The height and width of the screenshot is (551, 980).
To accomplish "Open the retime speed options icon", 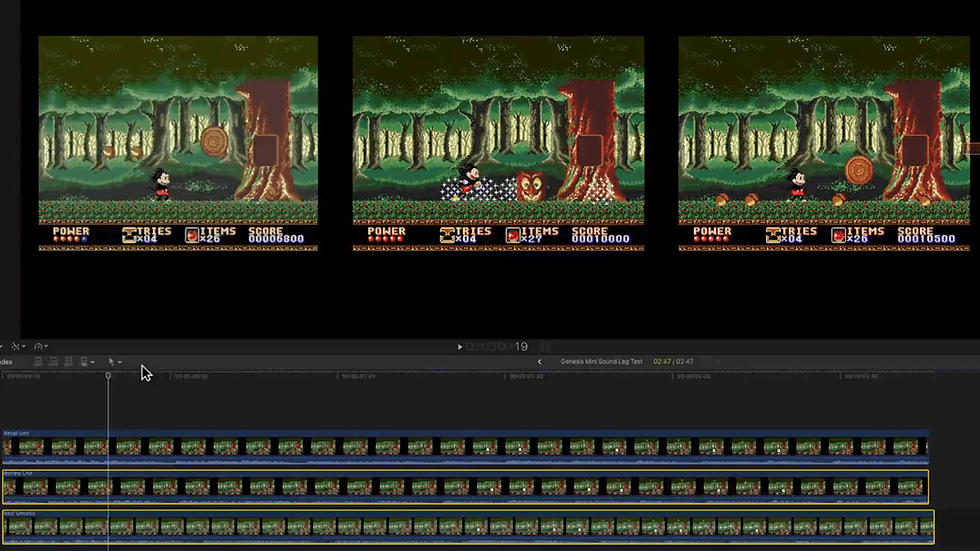I will pos(41,346).
